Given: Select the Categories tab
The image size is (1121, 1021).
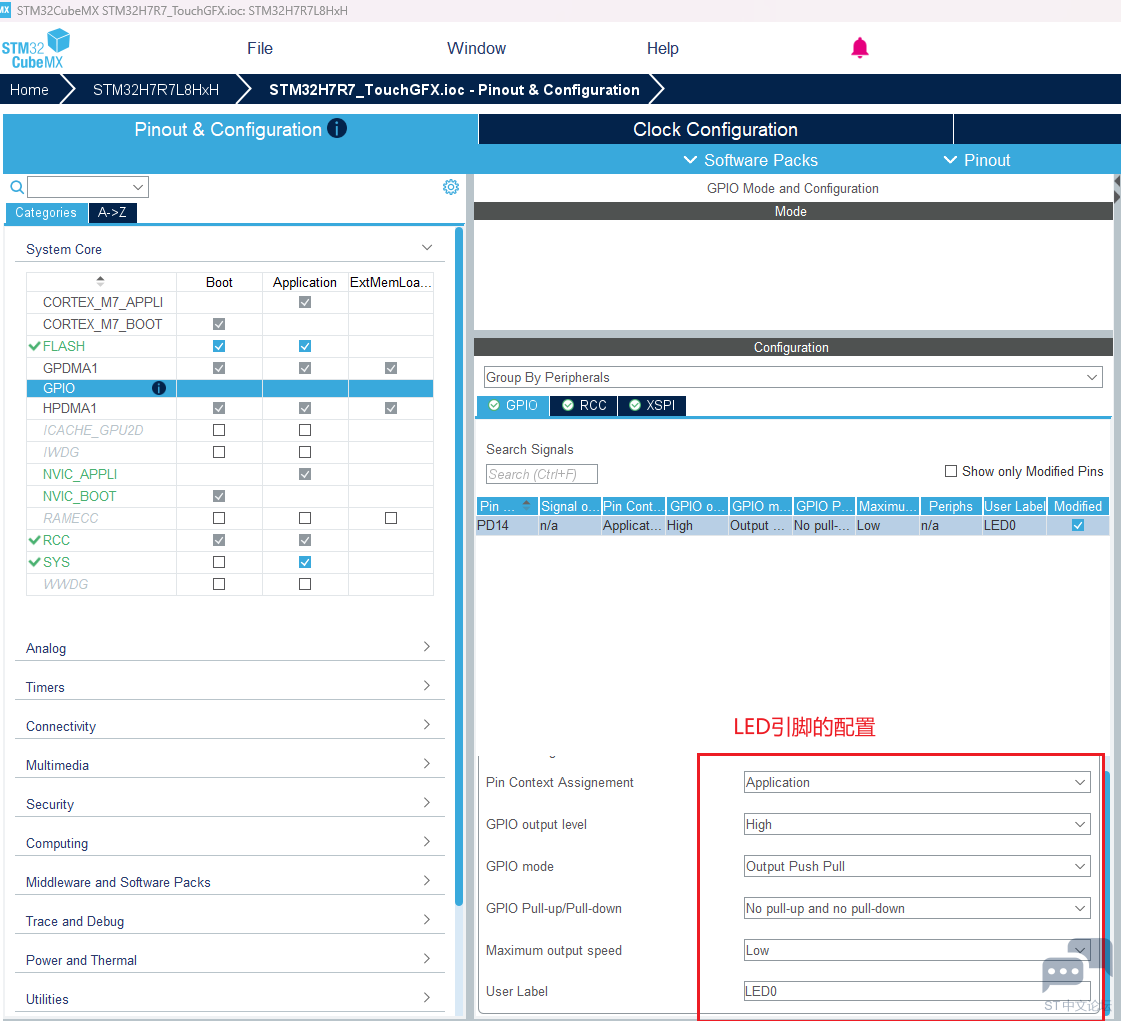Looking at the screenshot, I should tap(46, 212).
